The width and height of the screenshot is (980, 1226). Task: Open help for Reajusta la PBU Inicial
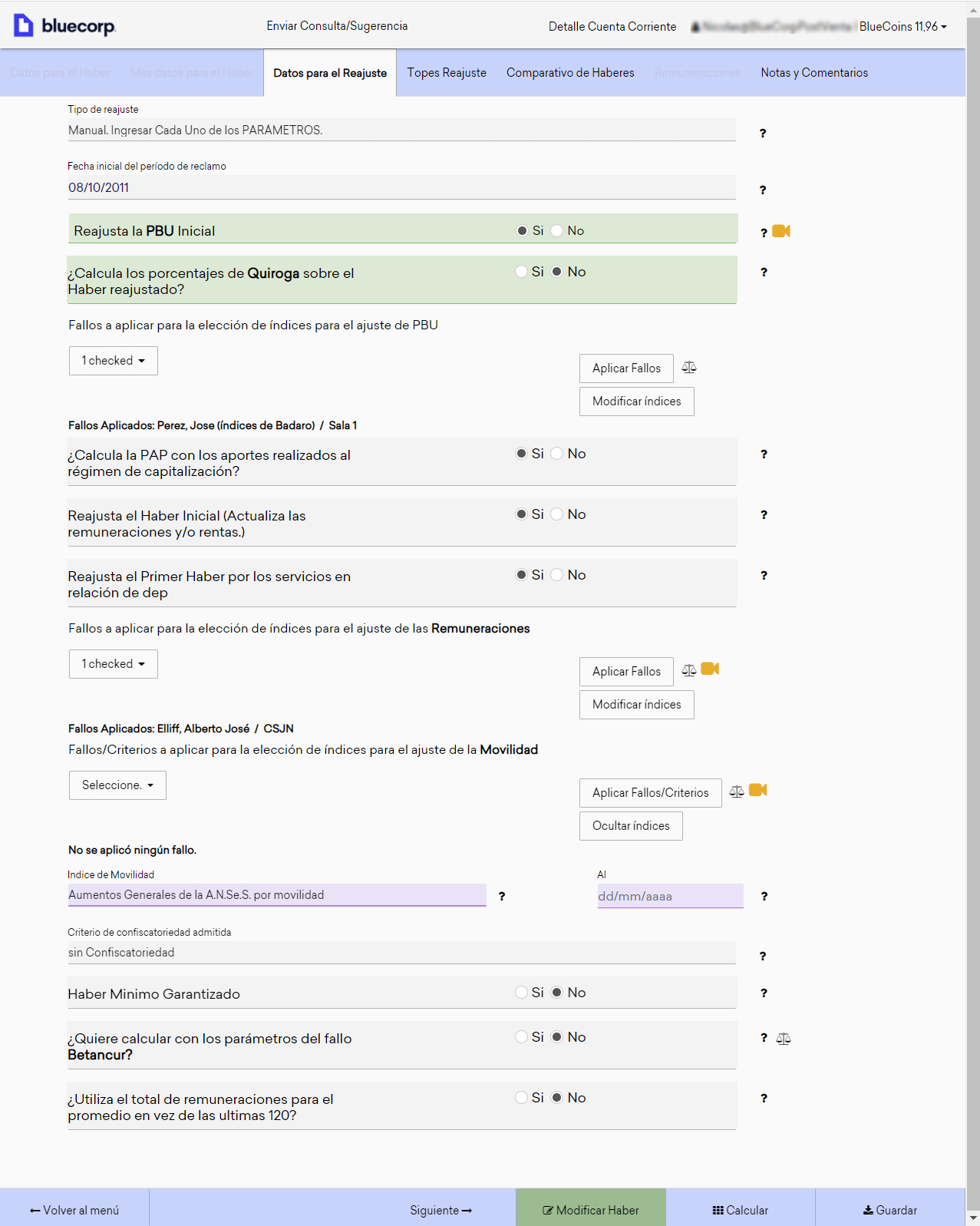point(763,232)
